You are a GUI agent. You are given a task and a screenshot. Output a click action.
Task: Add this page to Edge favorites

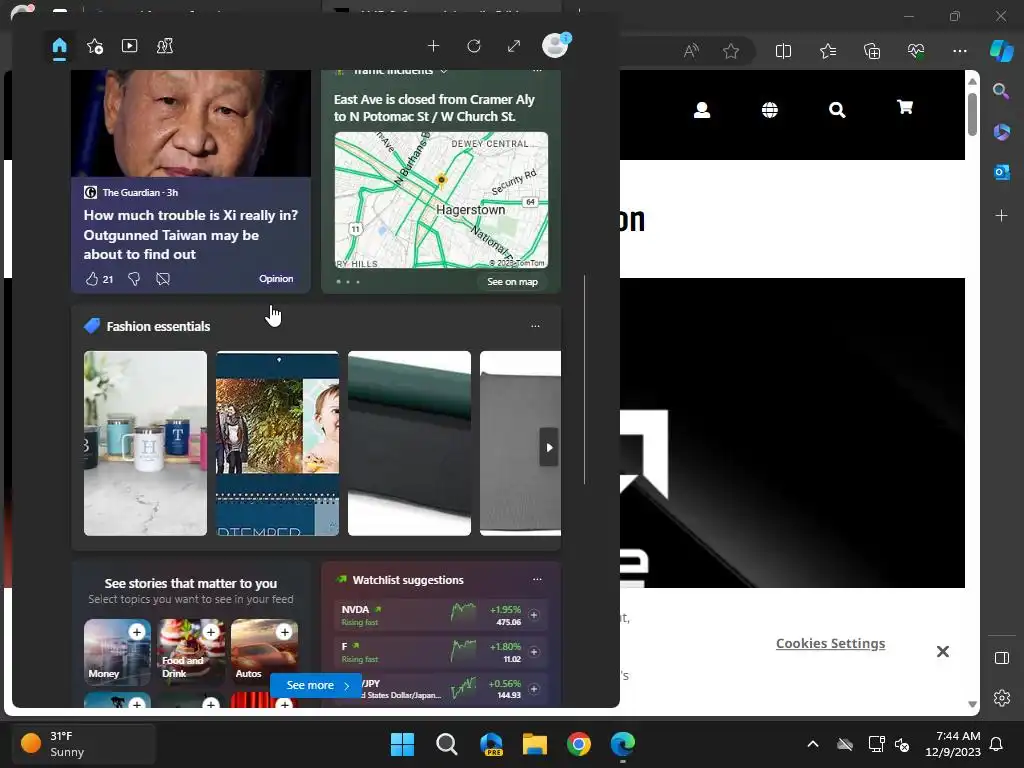tap(731, 51)
